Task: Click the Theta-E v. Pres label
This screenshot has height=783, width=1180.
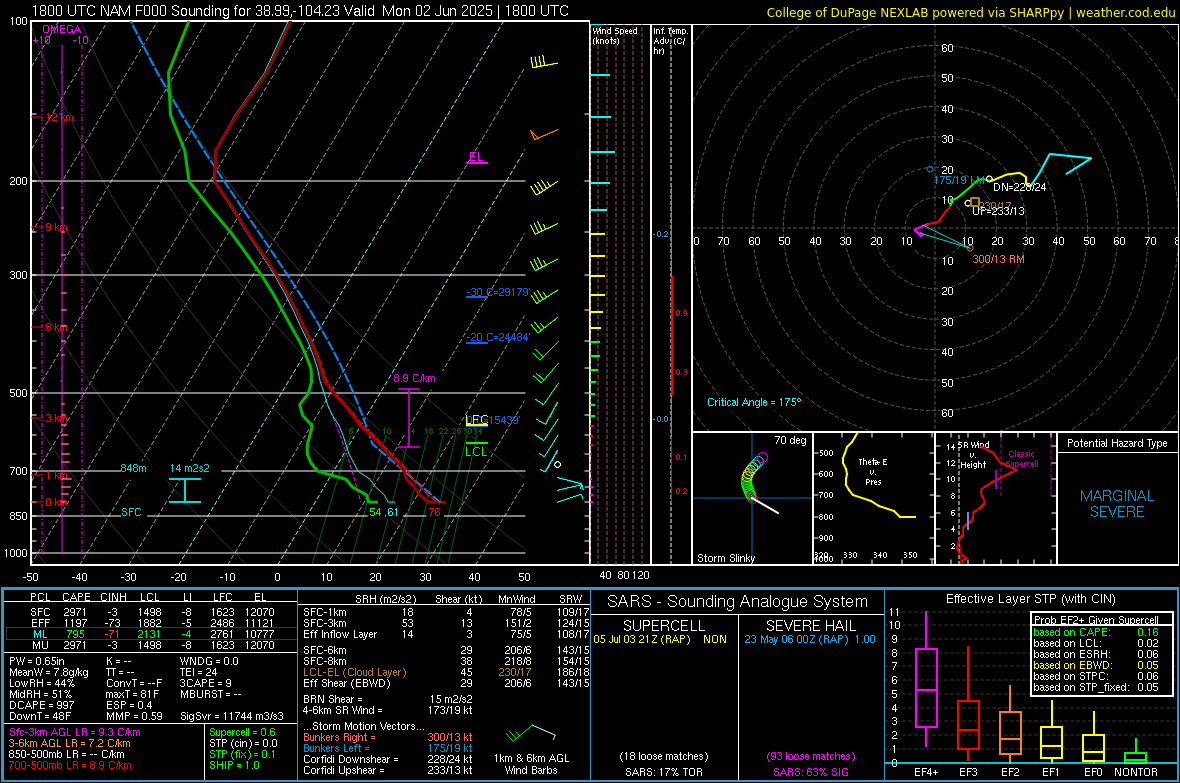Action: click(873, 471)
